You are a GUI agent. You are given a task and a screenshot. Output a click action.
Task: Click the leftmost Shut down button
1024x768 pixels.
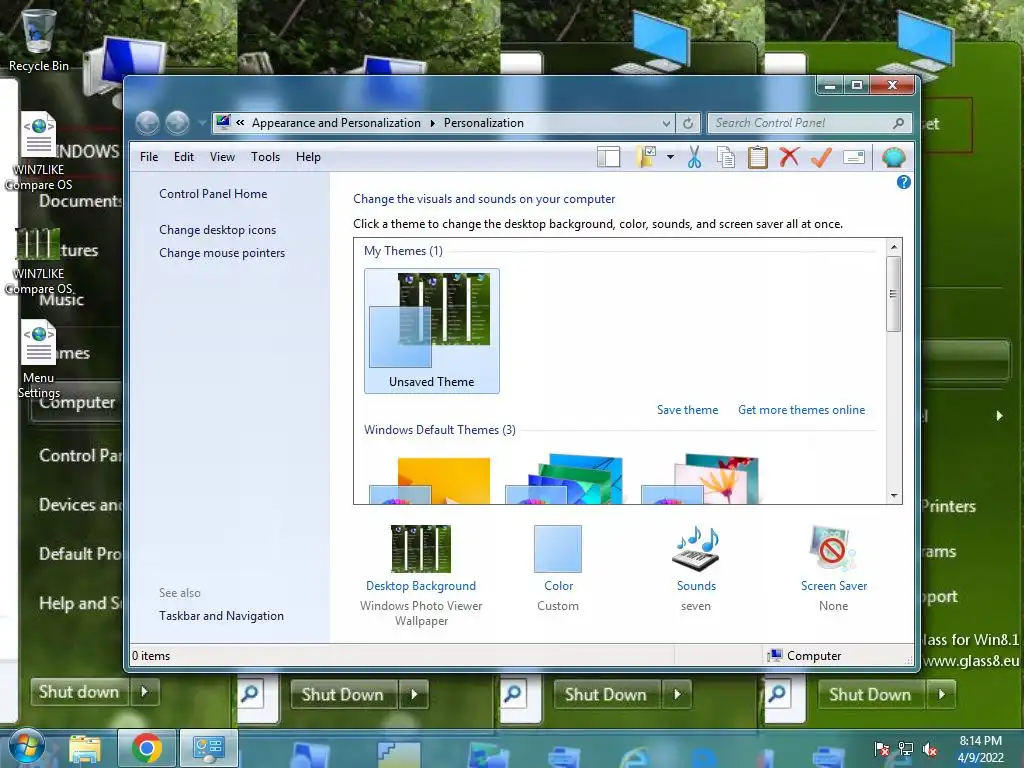(79, 691)
